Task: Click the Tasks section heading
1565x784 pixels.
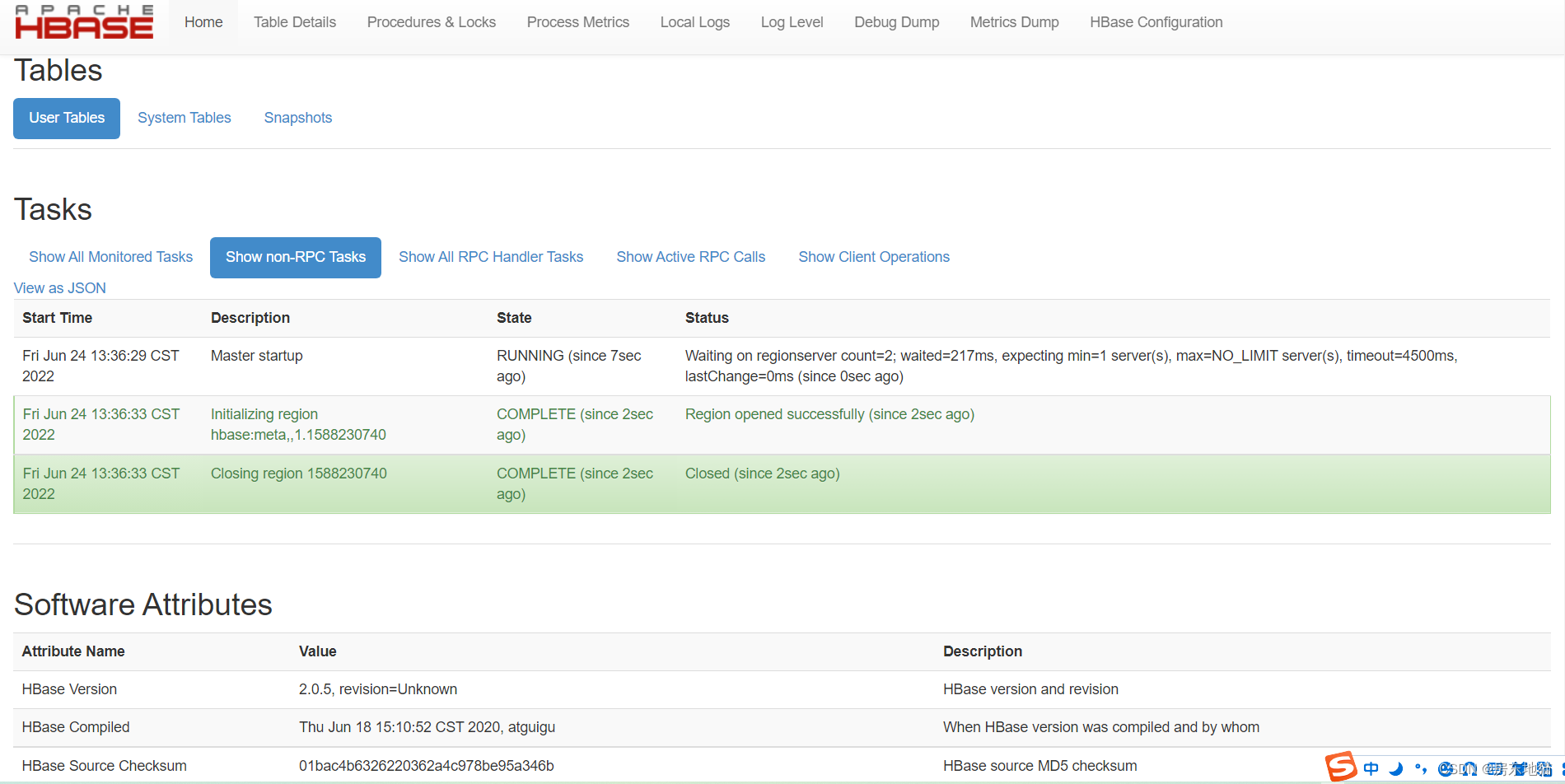Action: 53,209
